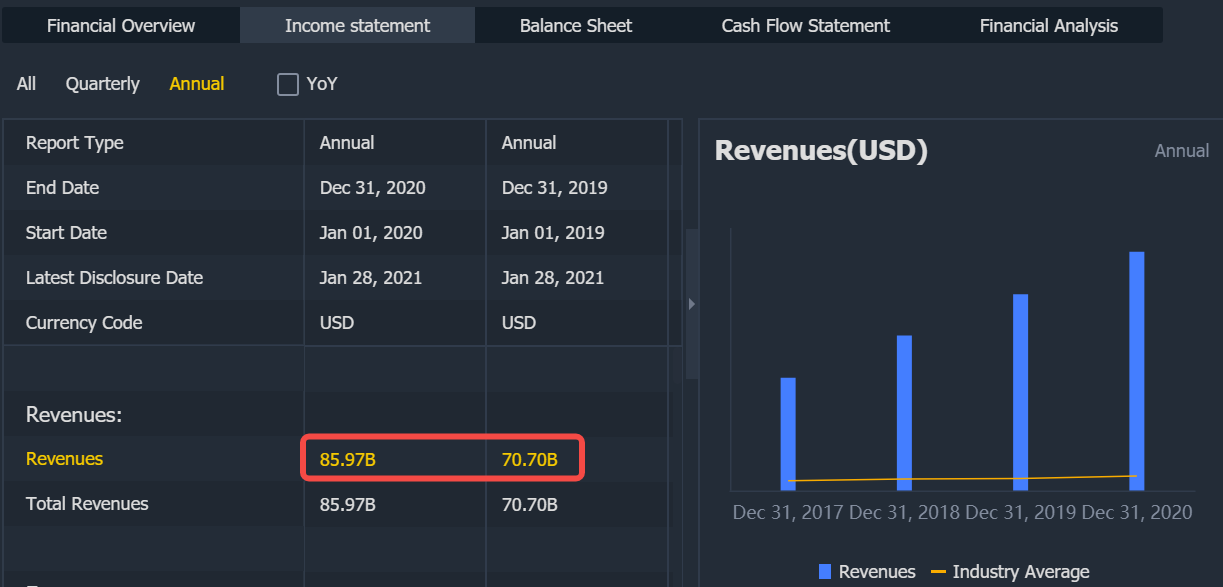Toggle the Industry Average legend line

[x=938, y=572]
